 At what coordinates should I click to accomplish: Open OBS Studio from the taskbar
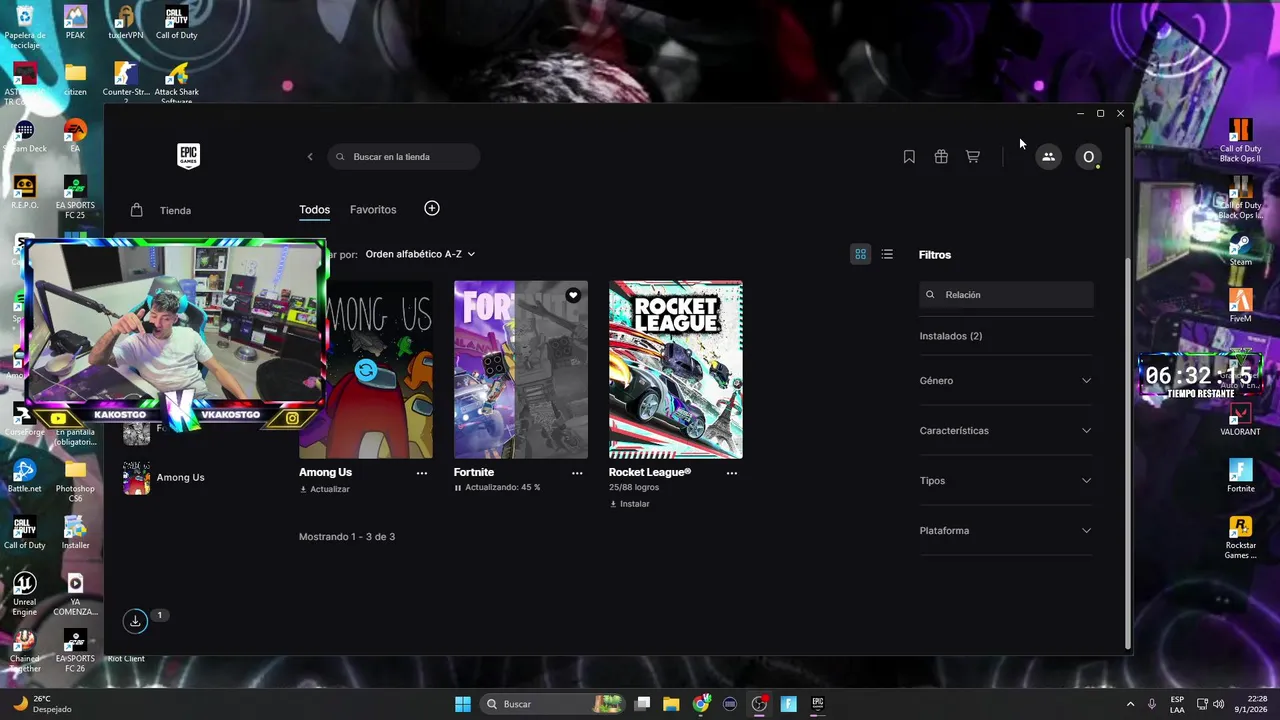(759, 704)
